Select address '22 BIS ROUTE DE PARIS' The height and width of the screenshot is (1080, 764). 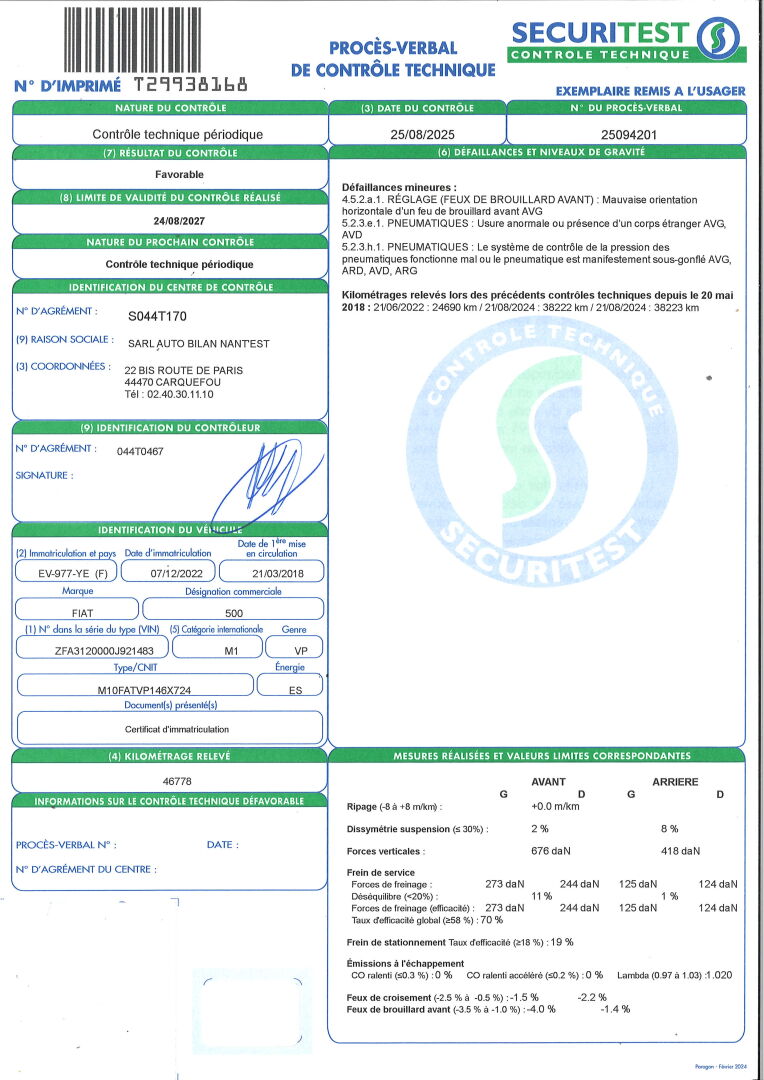click(x=184, y=370)
